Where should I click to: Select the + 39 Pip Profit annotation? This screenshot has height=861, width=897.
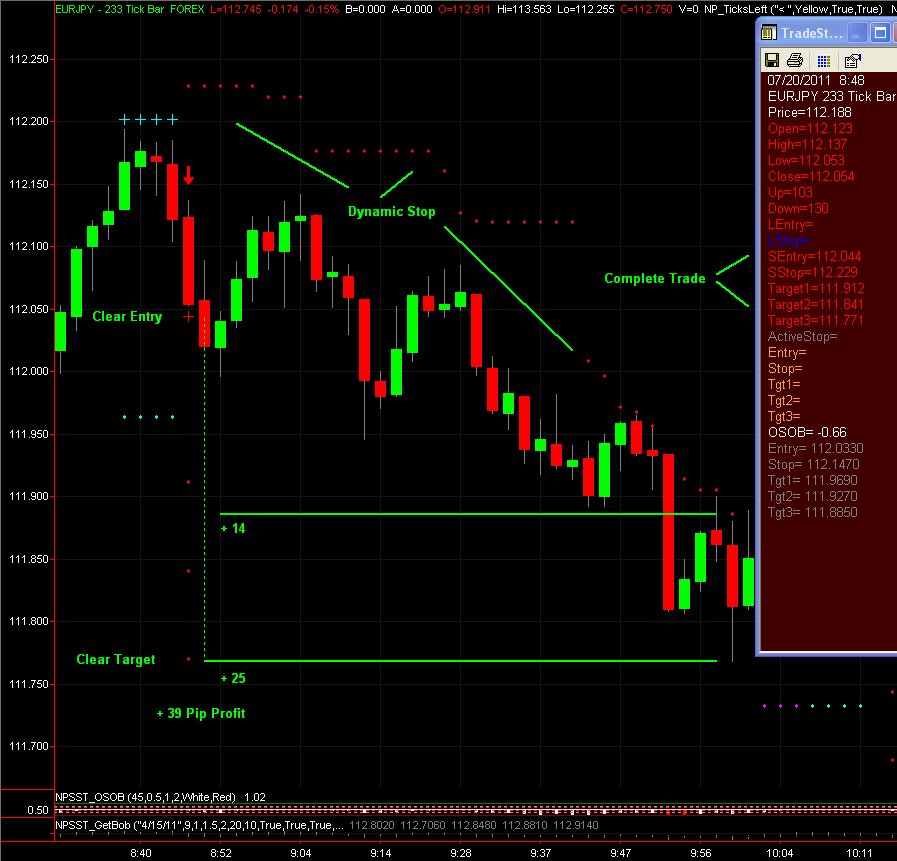click(x=201, y=713)
